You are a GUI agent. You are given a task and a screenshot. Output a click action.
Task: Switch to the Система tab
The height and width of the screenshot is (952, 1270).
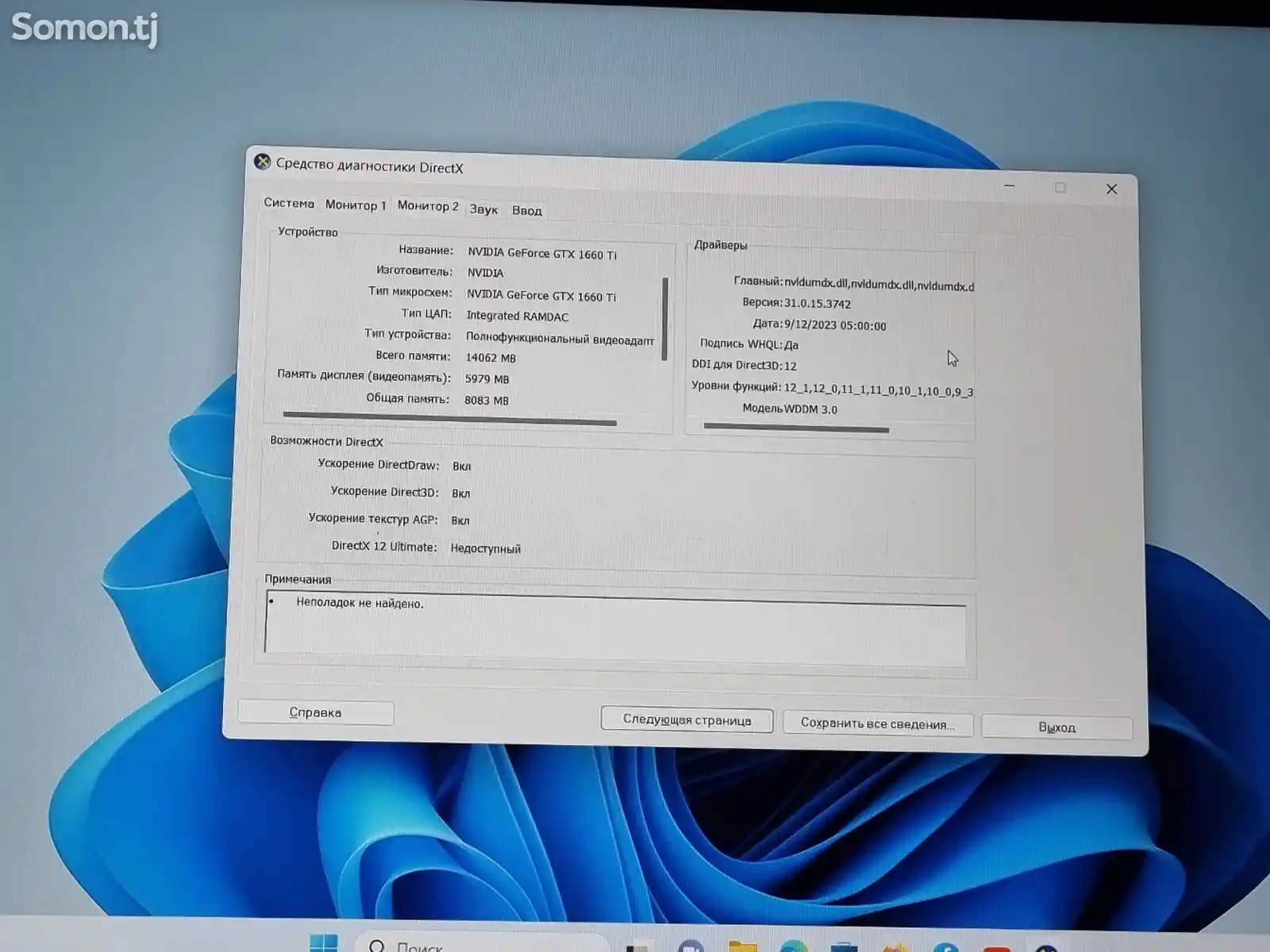click(x=289, y=203)
